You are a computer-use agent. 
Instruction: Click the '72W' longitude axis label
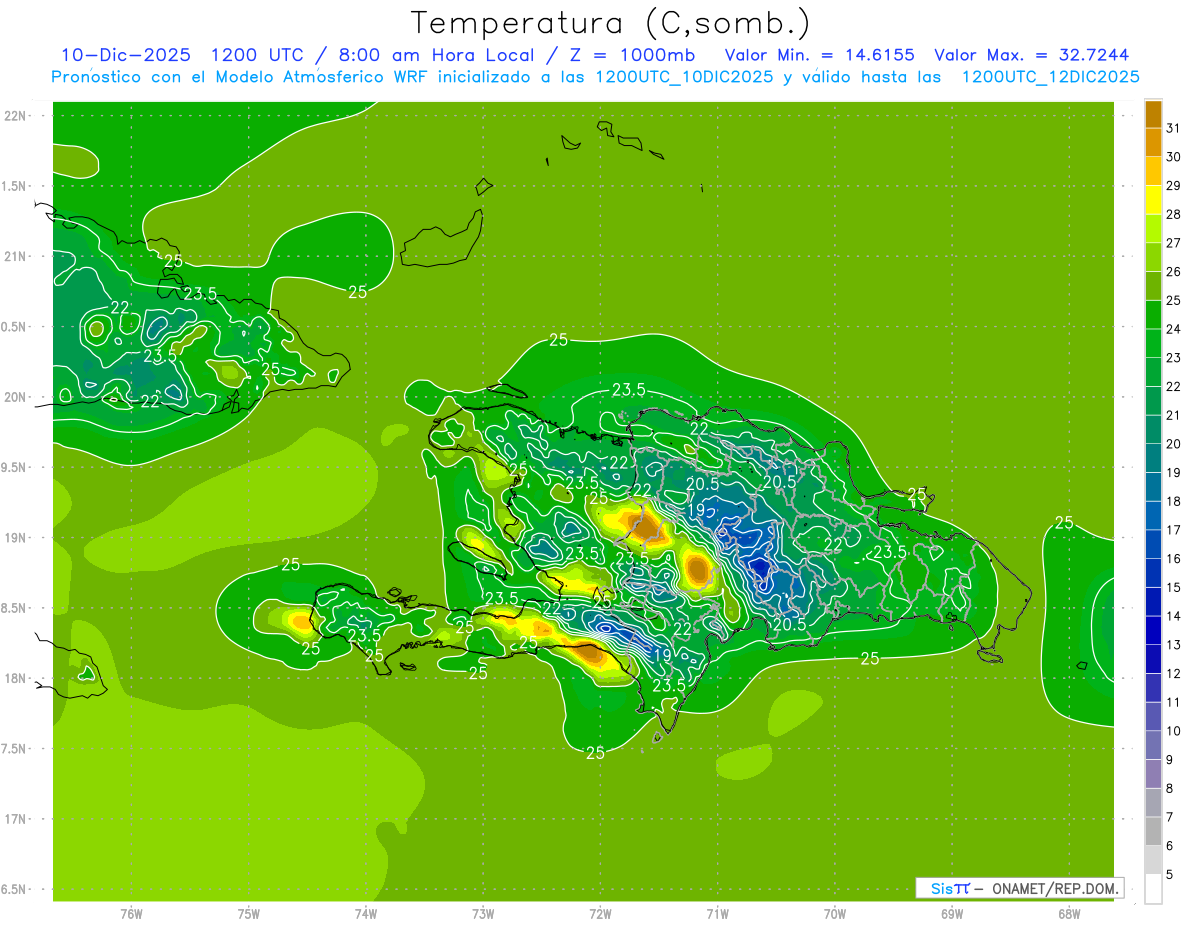click(x=600, y=913)
